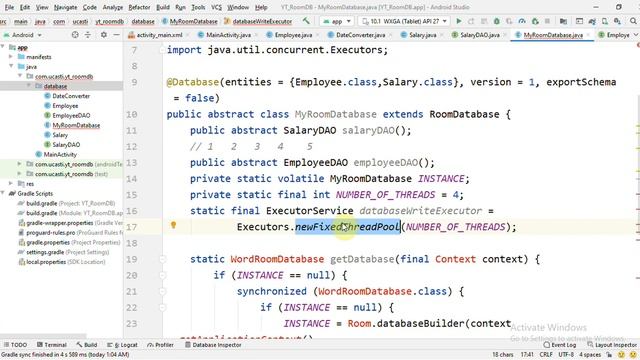Expand the res folder

click(x=11, y=184)
